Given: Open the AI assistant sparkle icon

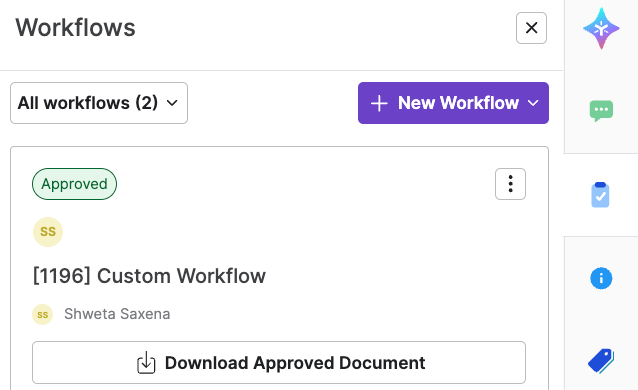Looking at the screenshot, I should [601, 28].
